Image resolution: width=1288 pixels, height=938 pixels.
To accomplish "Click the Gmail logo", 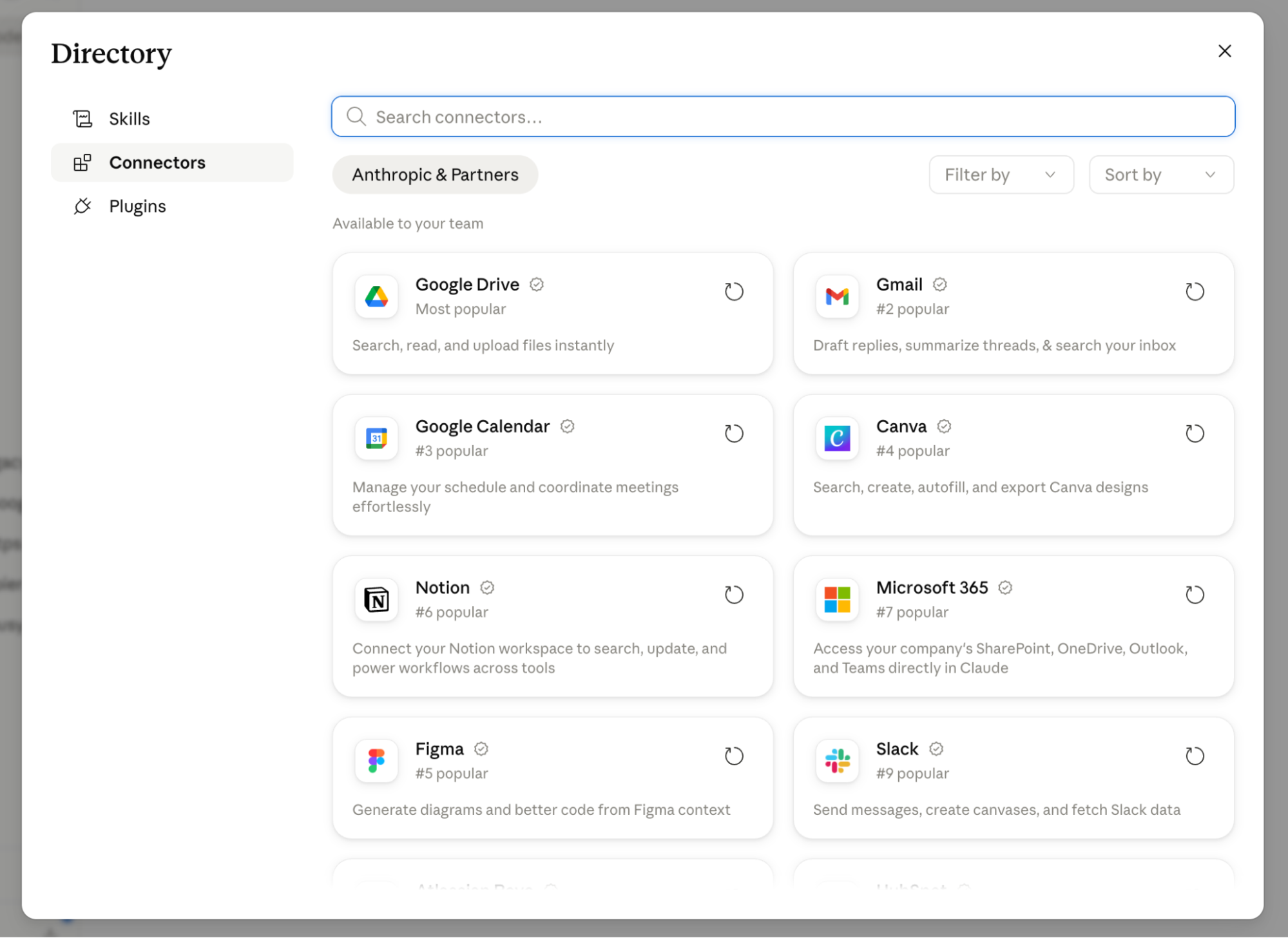I will tap(837, 296).
